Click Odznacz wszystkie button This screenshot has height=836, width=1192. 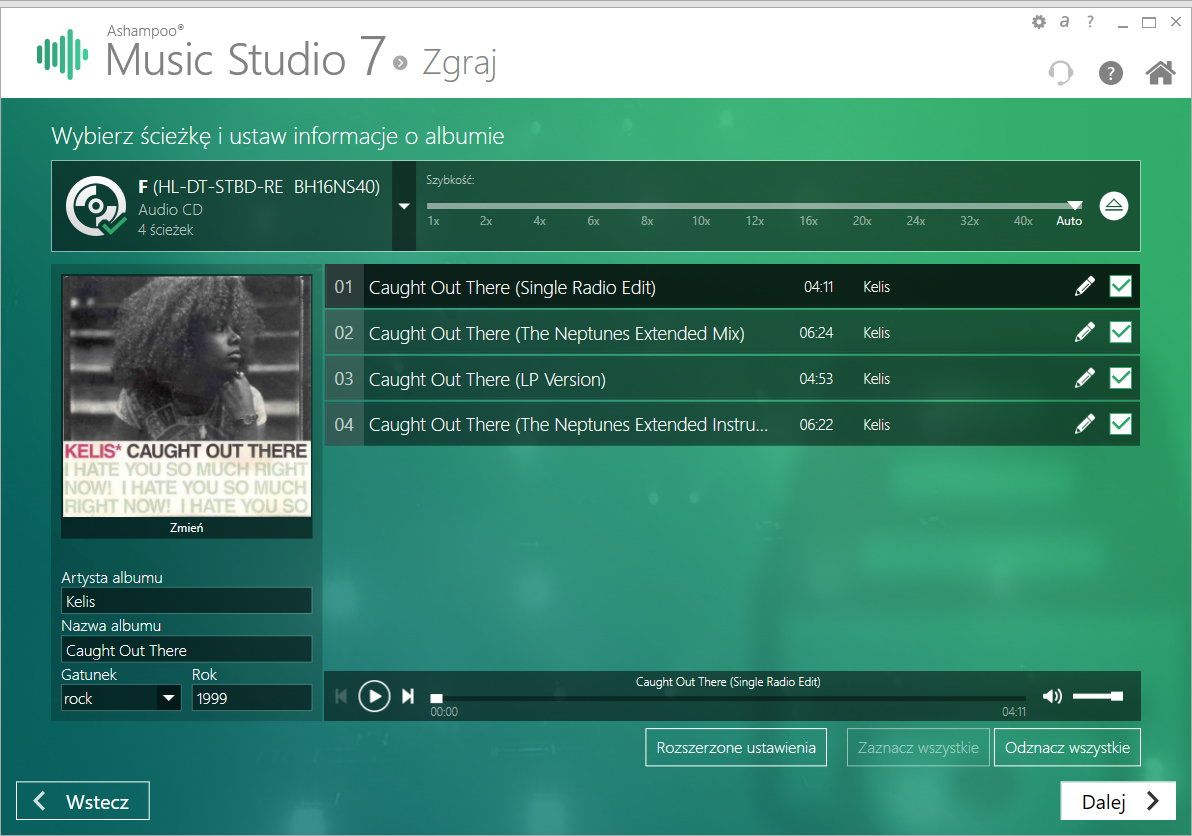tap(1067, 748)
